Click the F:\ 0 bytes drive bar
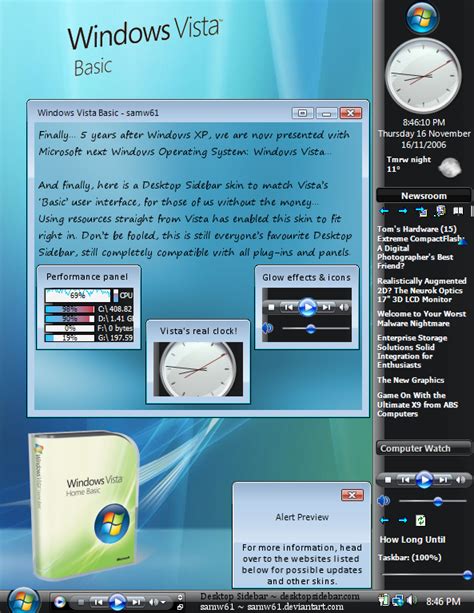 pos(70,328)
